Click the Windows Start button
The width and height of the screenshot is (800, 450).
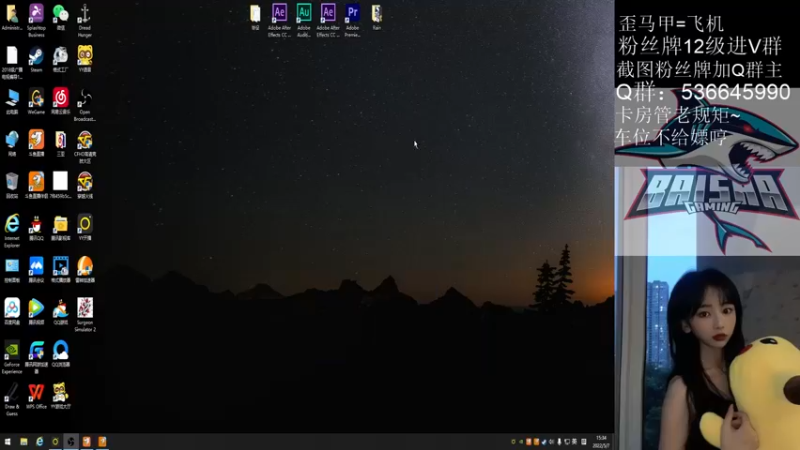coord(7,441)
